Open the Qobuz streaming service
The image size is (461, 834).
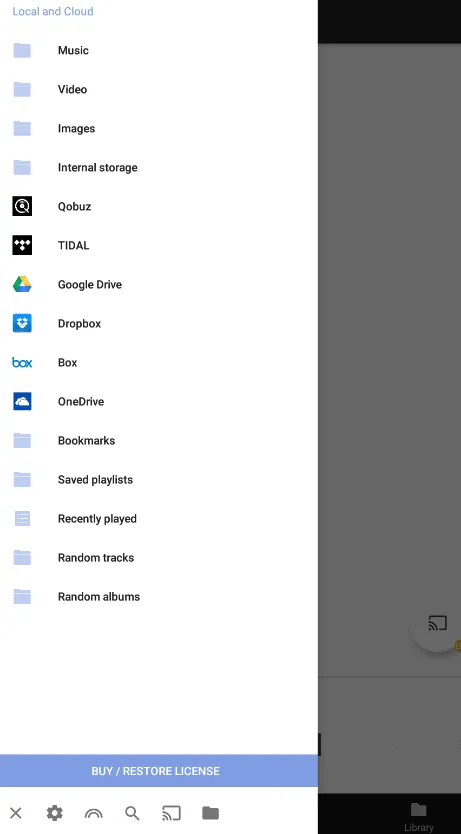point(159,206)
